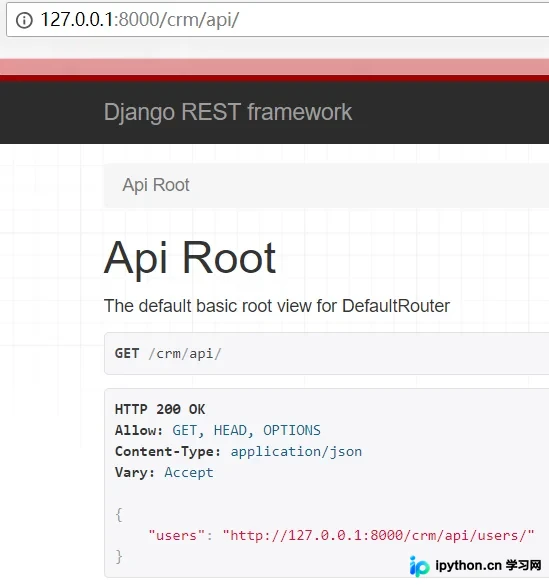Open the Django REST framework brand link

(x=228, y=112)
